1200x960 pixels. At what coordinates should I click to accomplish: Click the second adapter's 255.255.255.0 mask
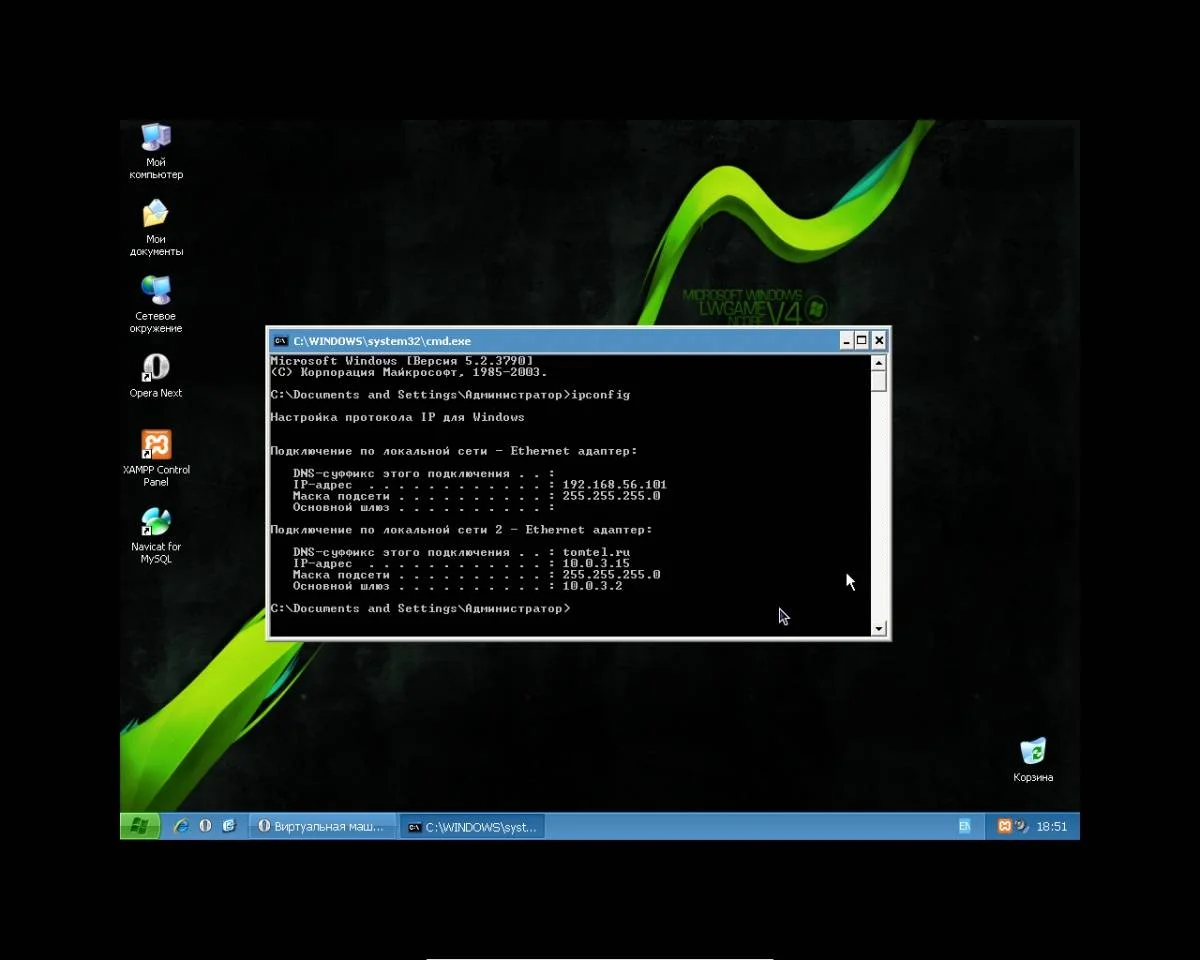click(611, 575)
